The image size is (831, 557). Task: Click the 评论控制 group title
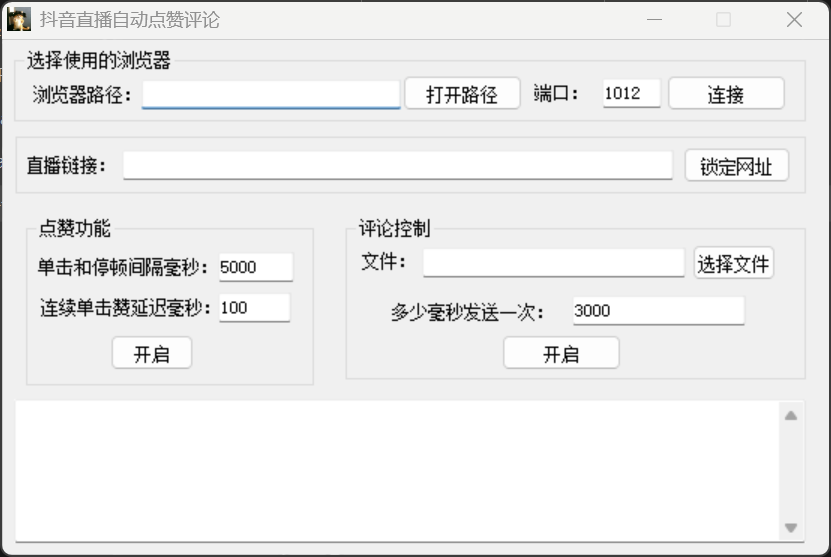(x=394, y=228)
